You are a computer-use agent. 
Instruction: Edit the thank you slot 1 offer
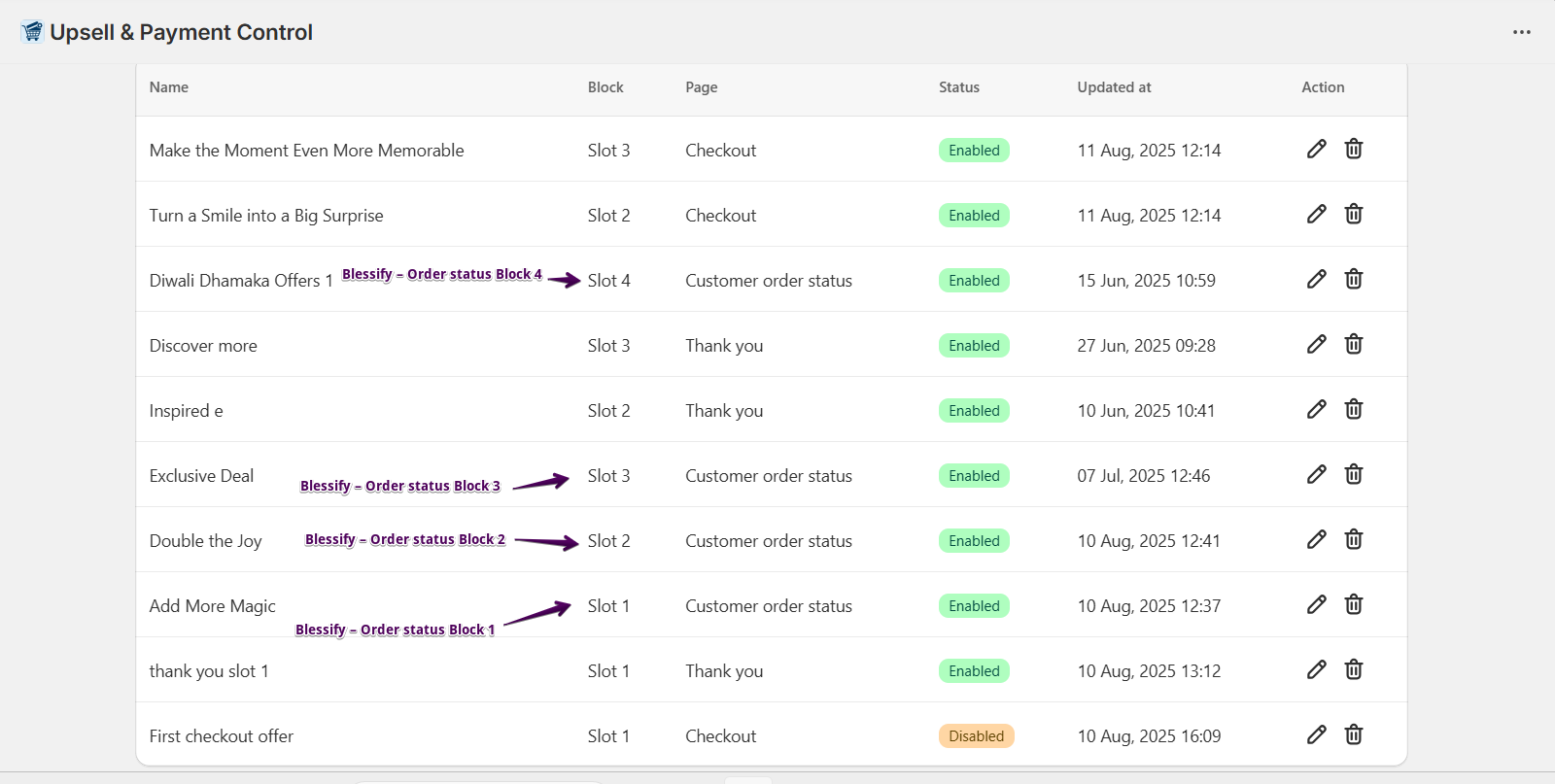pyautogui.click(x=1316, y=669)
